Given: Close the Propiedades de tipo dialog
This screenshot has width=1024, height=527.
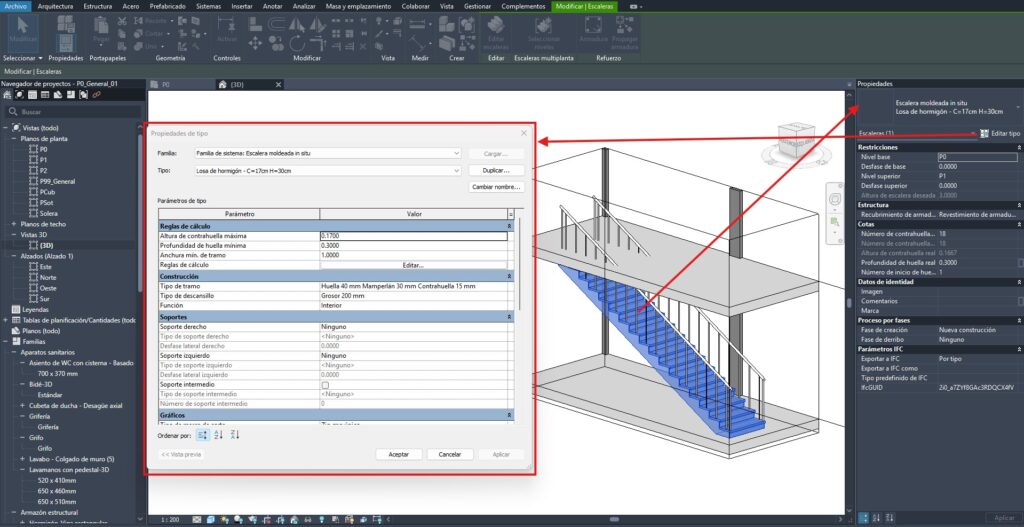Looking at the screenshot, I should pos(523,133).
